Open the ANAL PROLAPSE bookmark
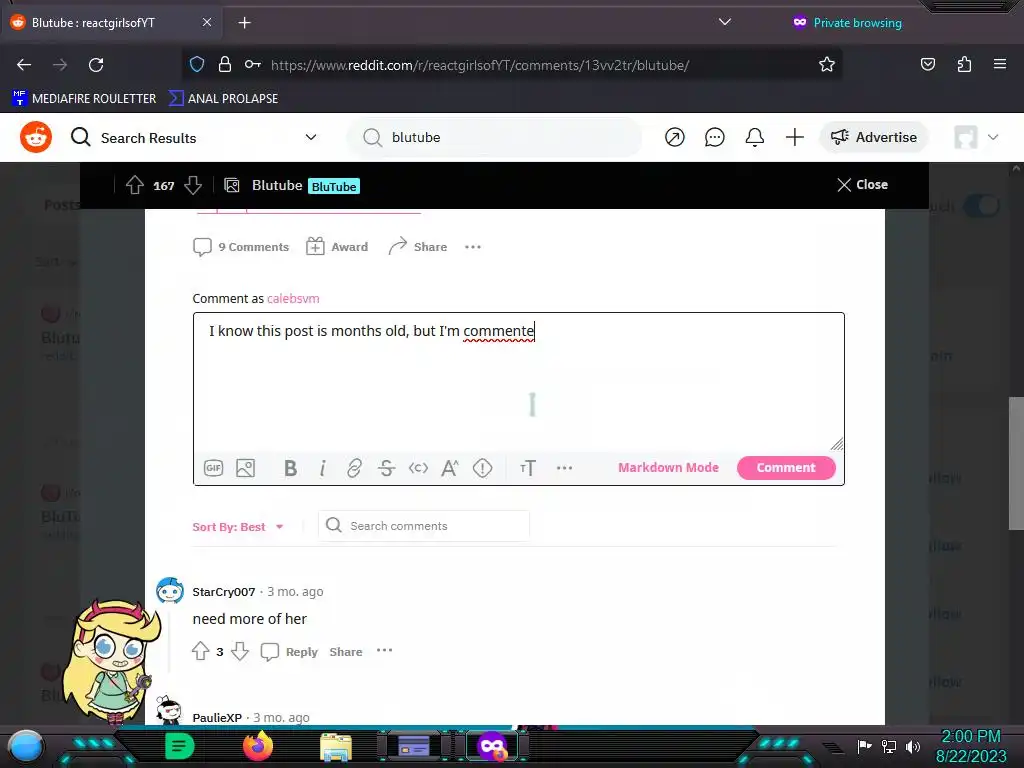 coord(223,99)
